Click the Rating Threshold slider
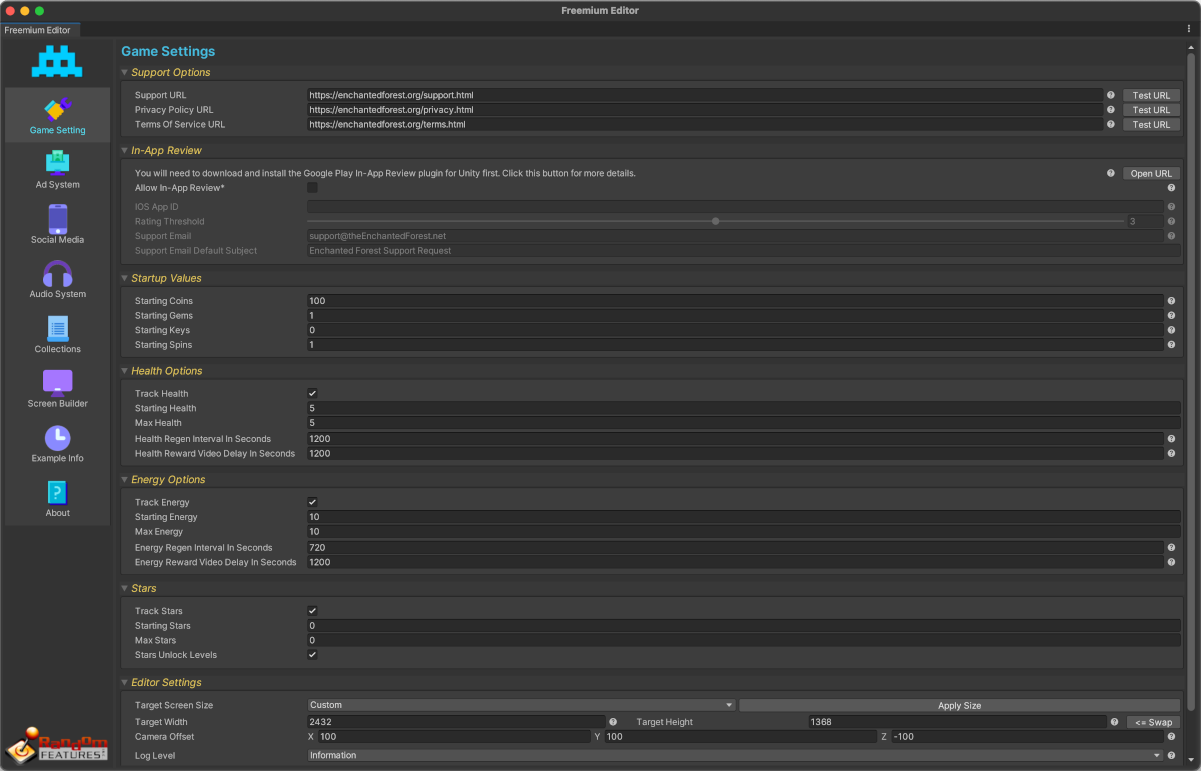 [x=715, y=221]
